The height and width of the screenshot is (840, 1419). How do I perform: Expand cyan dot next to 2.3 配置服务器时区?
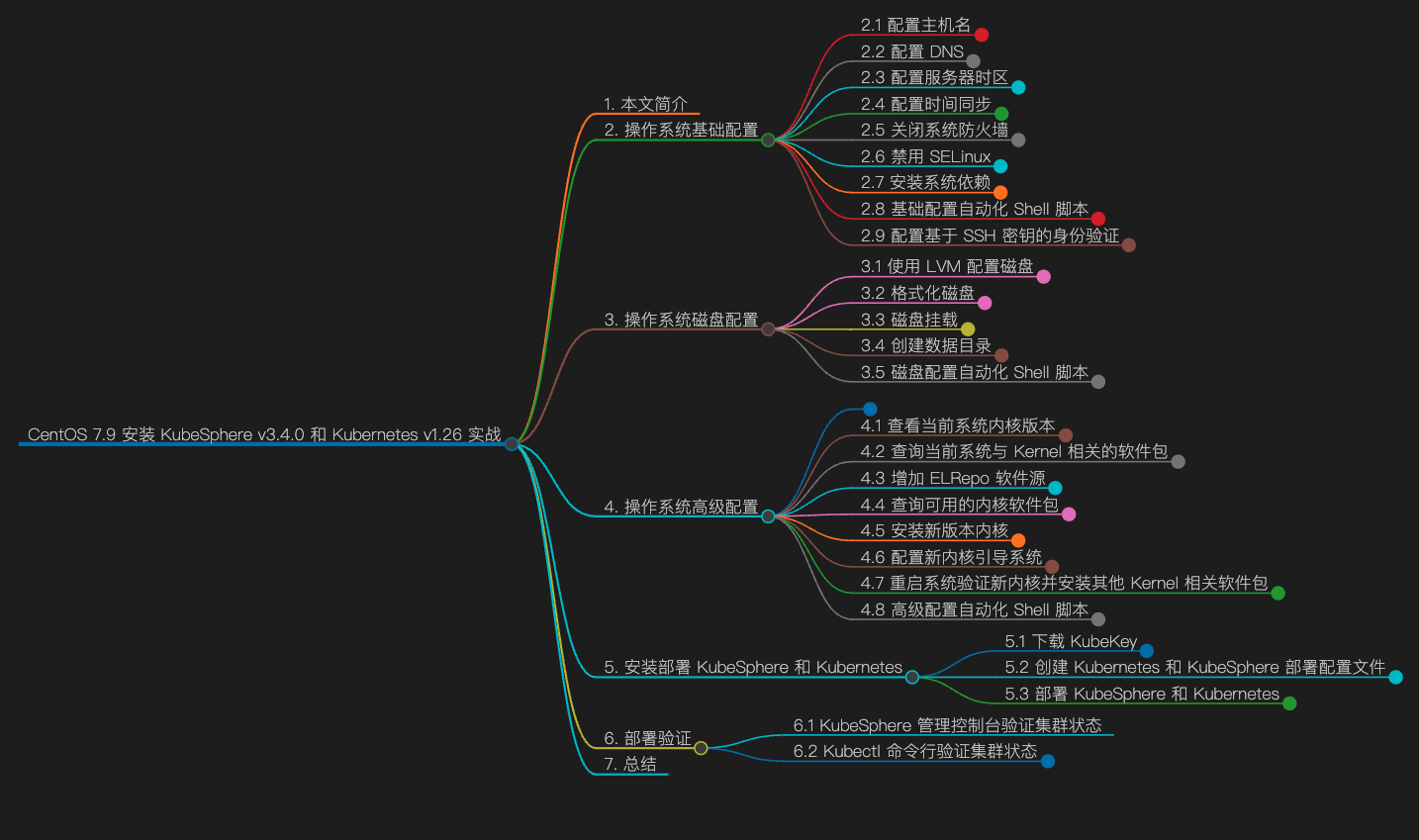coord(1018,87)
